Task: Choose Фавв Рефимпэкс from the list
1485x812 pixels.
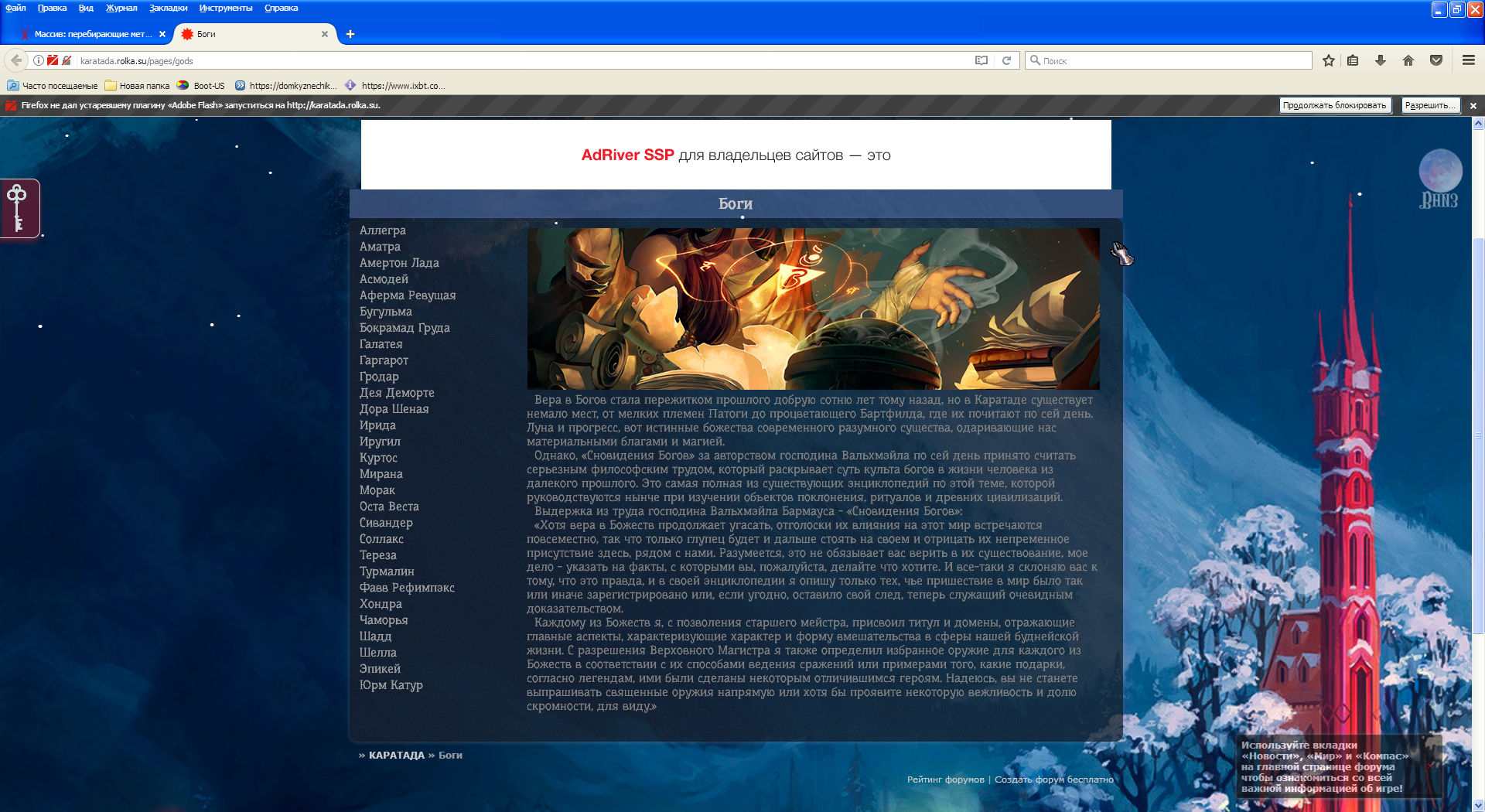Action: pos(407,588)
